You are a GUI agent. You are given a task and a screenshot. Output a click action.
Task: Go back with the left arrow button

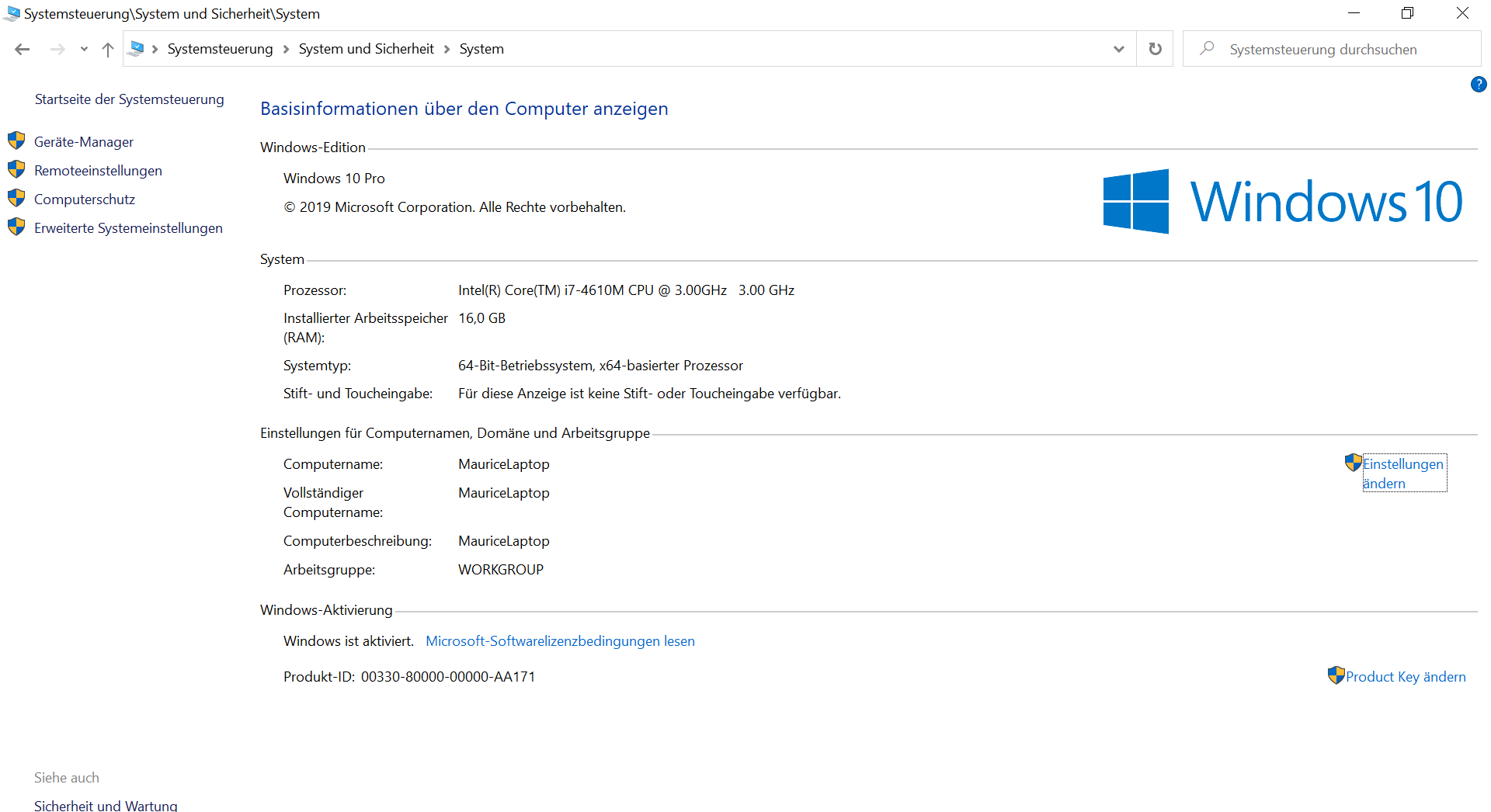tap(22, 49)
